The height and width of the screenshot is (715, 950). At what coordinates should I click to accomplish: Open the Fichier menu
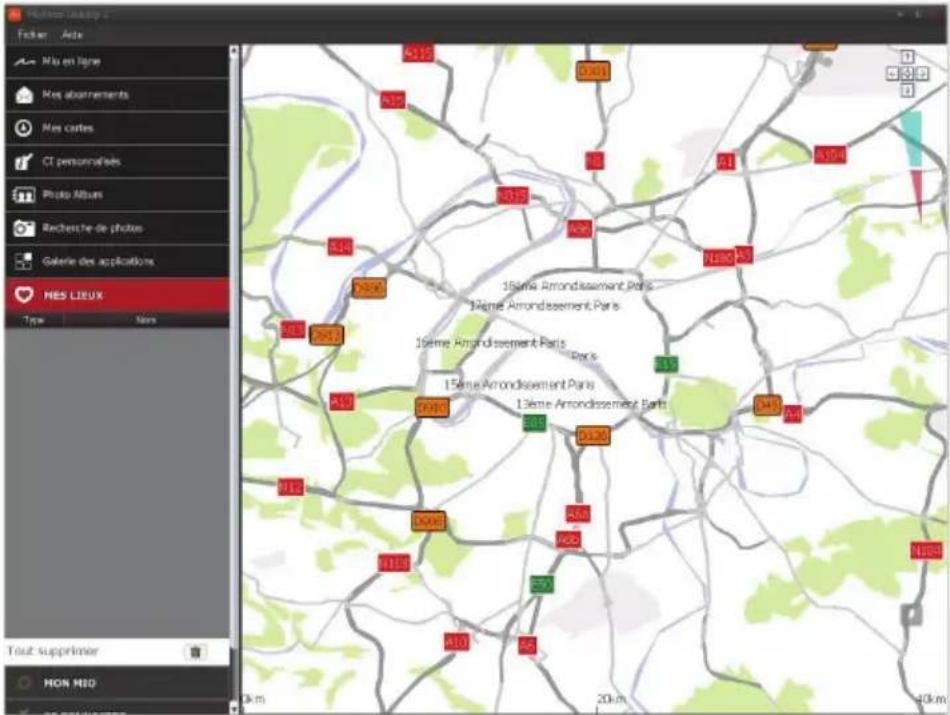pos(32,35)
